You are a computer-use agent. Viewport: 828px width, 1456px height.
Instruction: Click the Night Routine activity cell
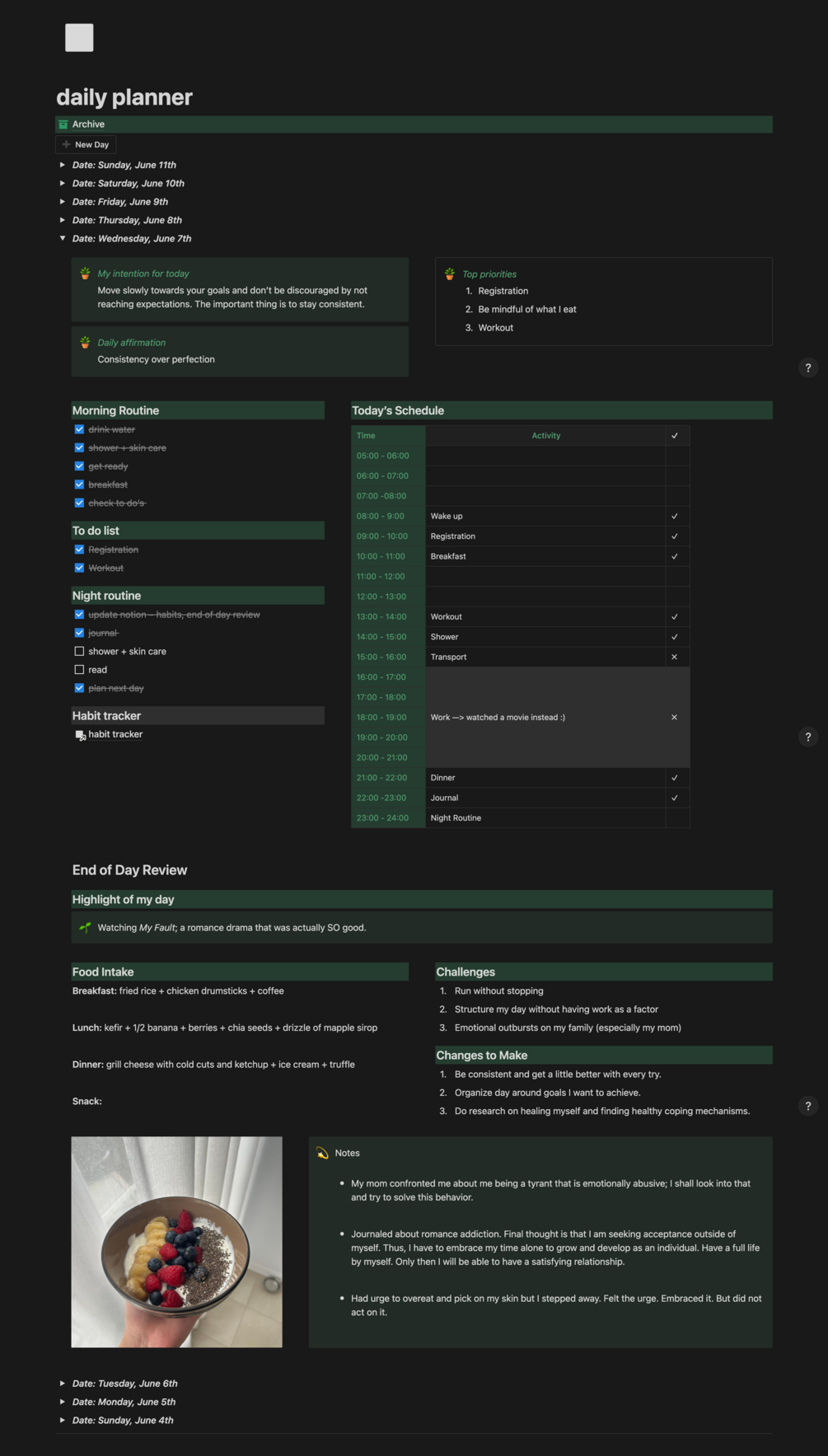click(456, 818)
